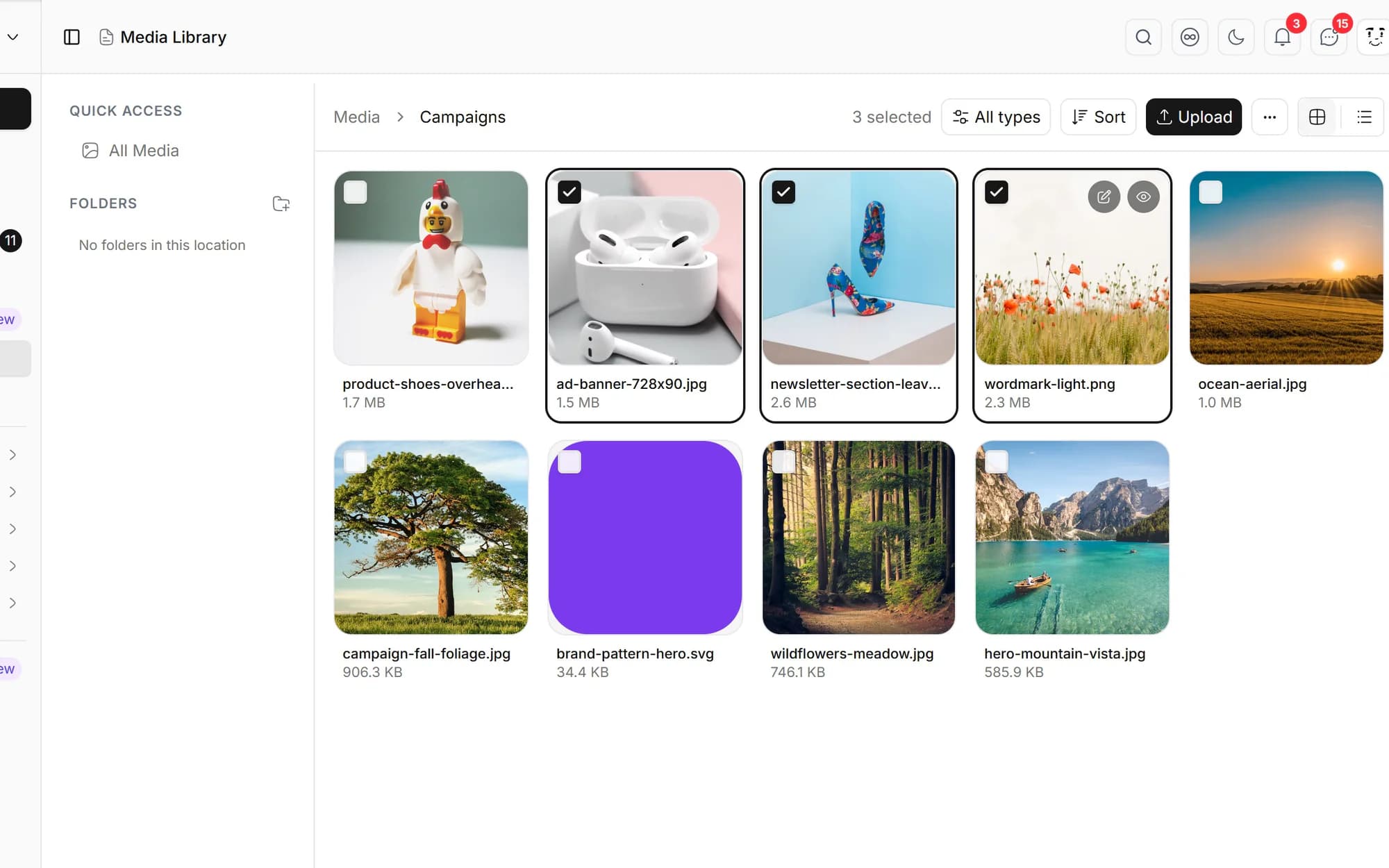The width and height of the screenshot is (1389, 868).
Task: Click the hero-mountain-vista.jpg file name
Action: click(1065, 653)
